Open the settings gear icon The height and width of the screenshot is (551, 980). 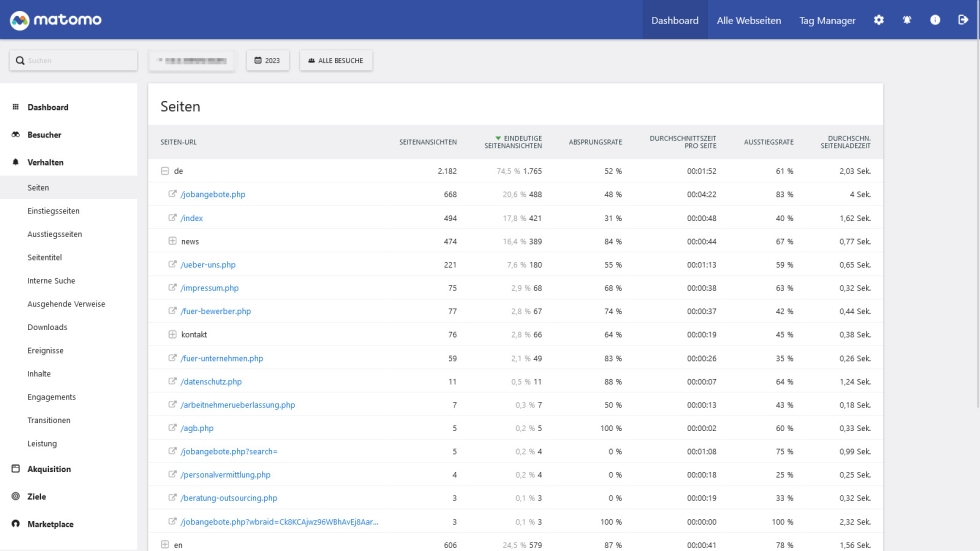(x=879, y=20)
